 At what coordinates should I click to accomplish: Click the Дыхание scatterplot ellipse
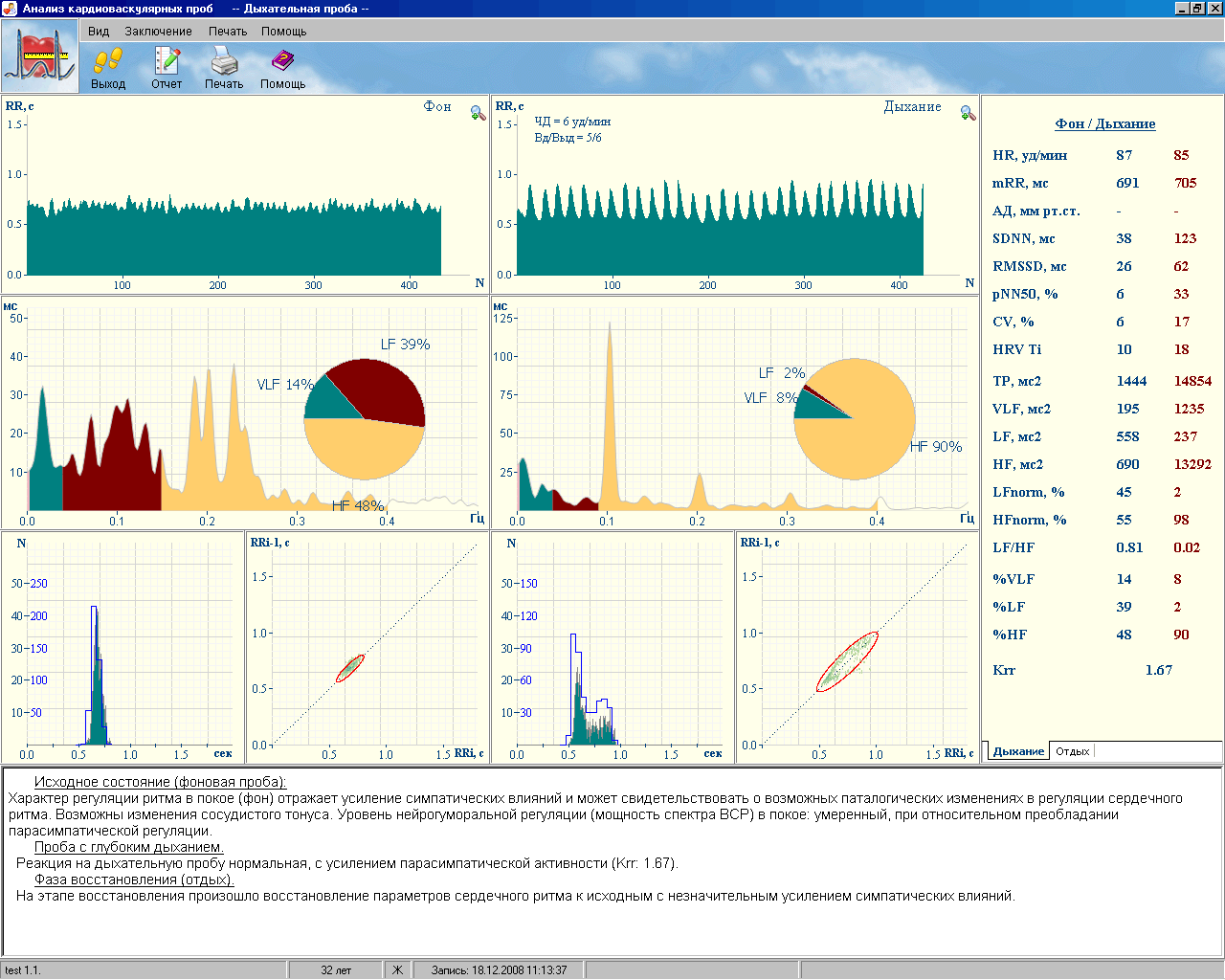pyautogui.click(x=847, y=661)
